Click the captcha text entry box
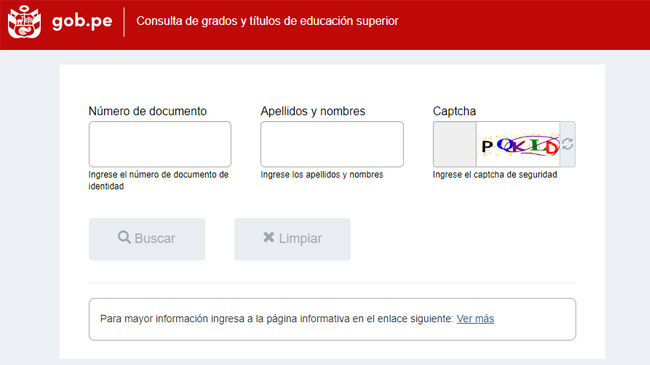 tap(455, 144)
